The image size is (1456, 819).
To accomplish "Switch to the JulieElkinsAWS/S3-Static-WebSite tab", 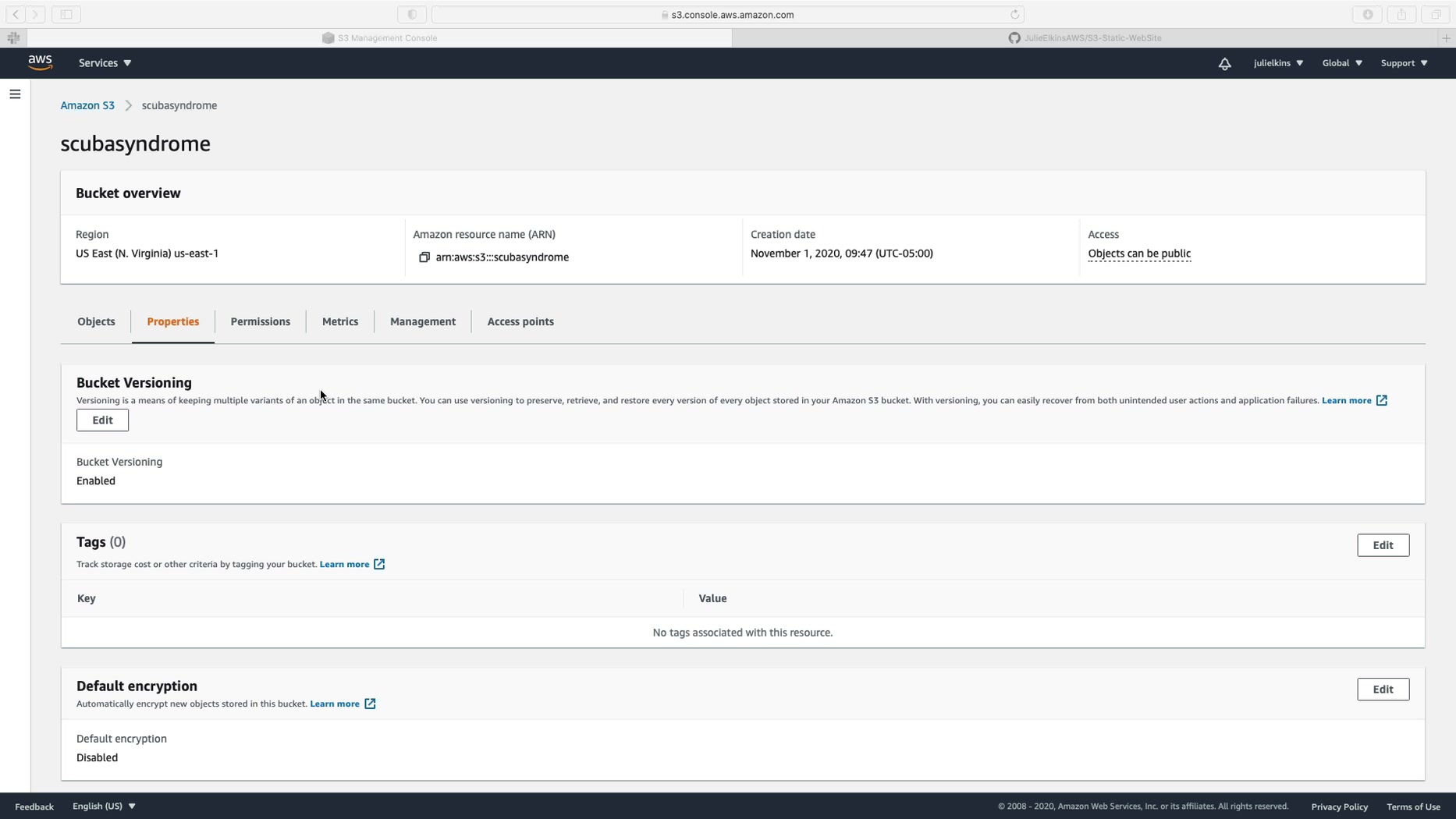I will point(1085,37).
